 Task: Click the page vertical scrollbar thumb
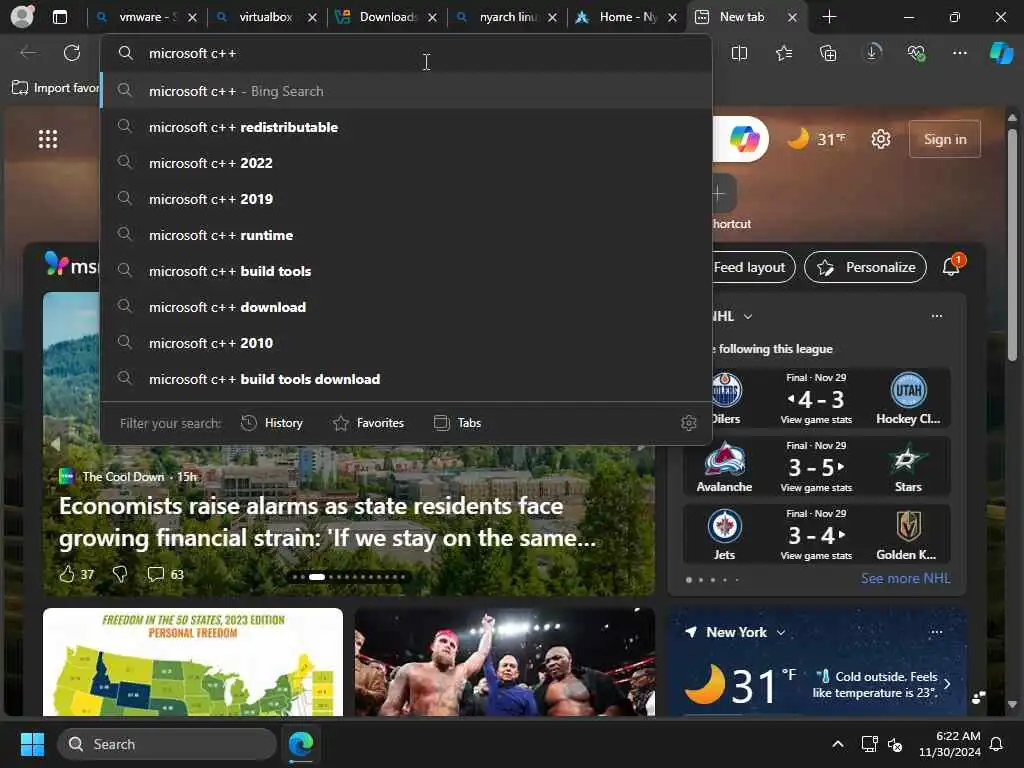1012,245
